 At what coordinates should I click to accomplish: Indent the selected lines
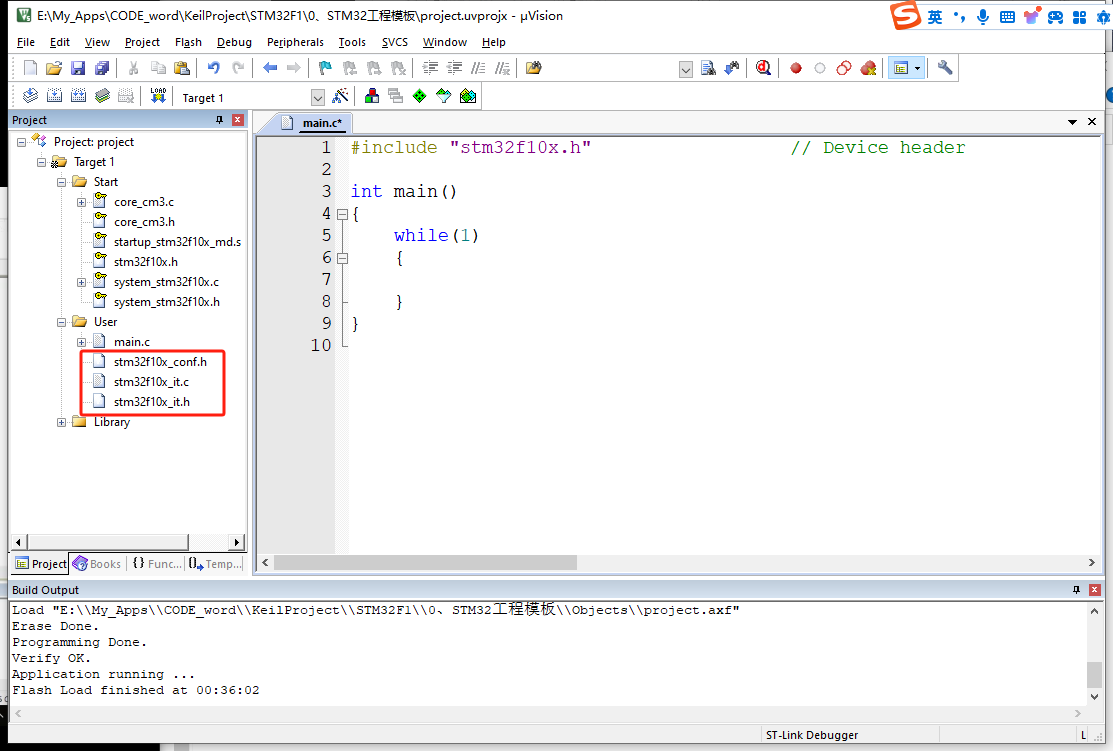pos(430,68)
